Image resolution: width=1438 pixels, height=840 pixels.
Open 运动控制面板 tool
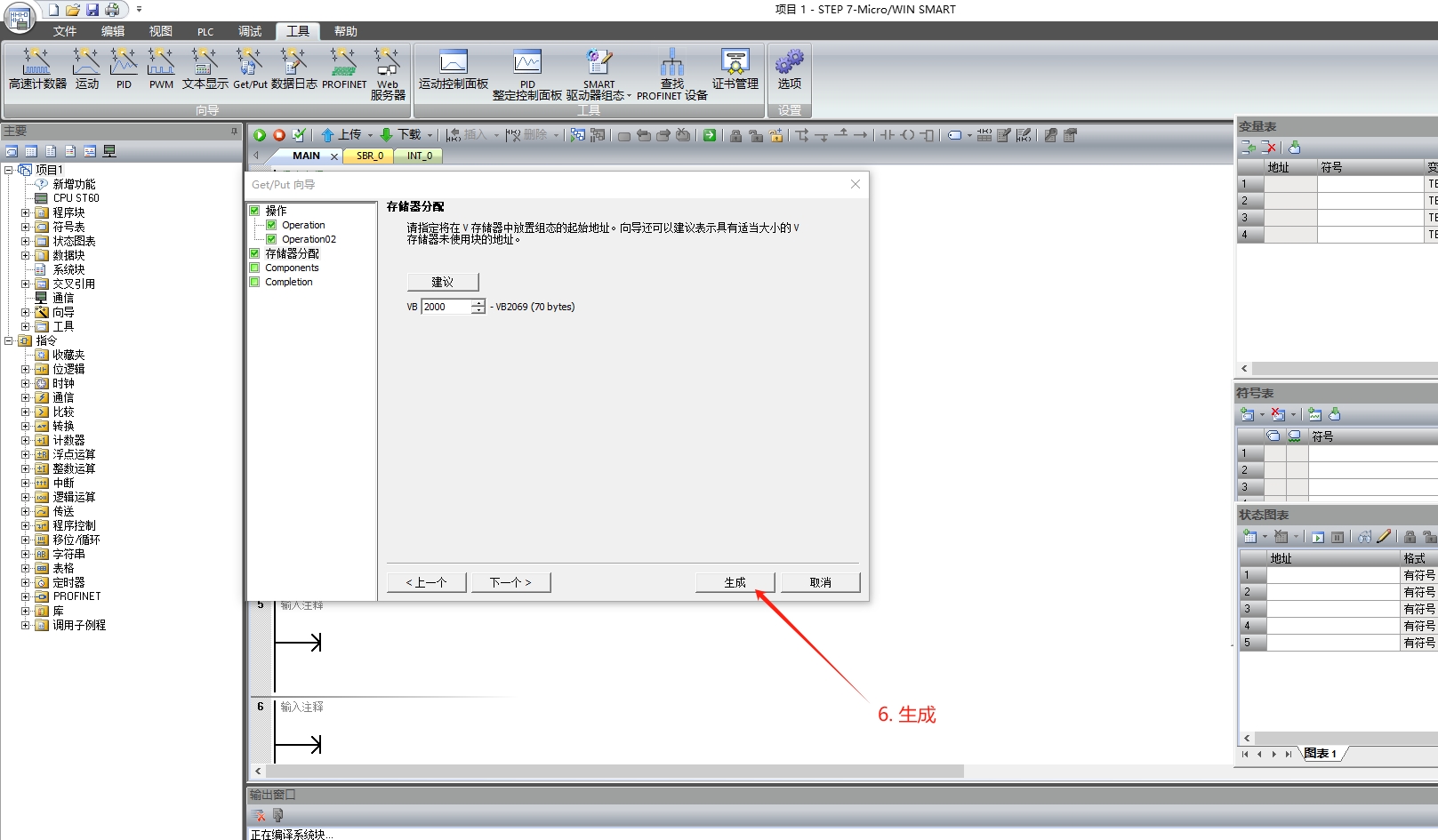454,69
